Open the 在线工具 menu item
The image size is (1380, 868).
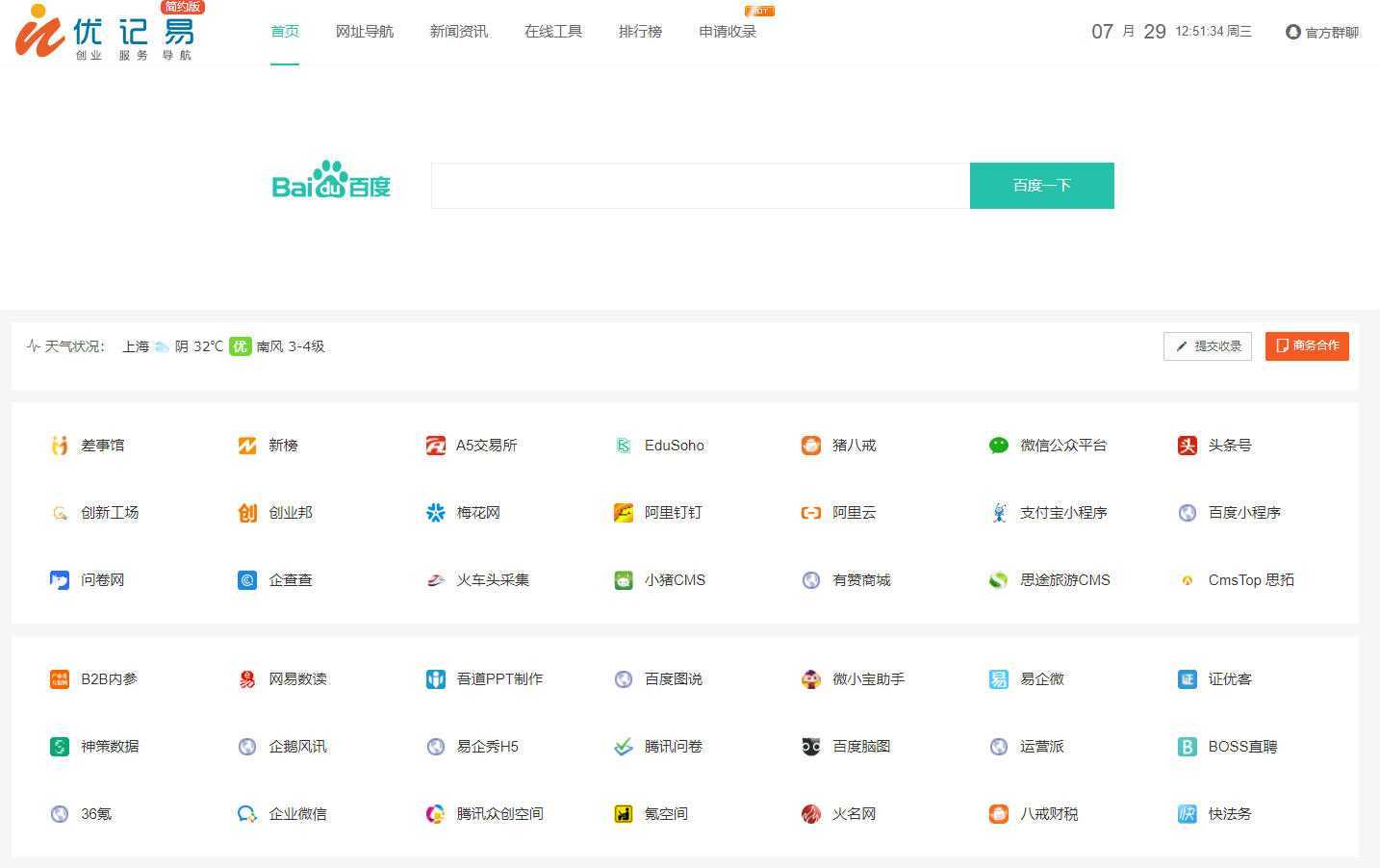tap(553, 32)
